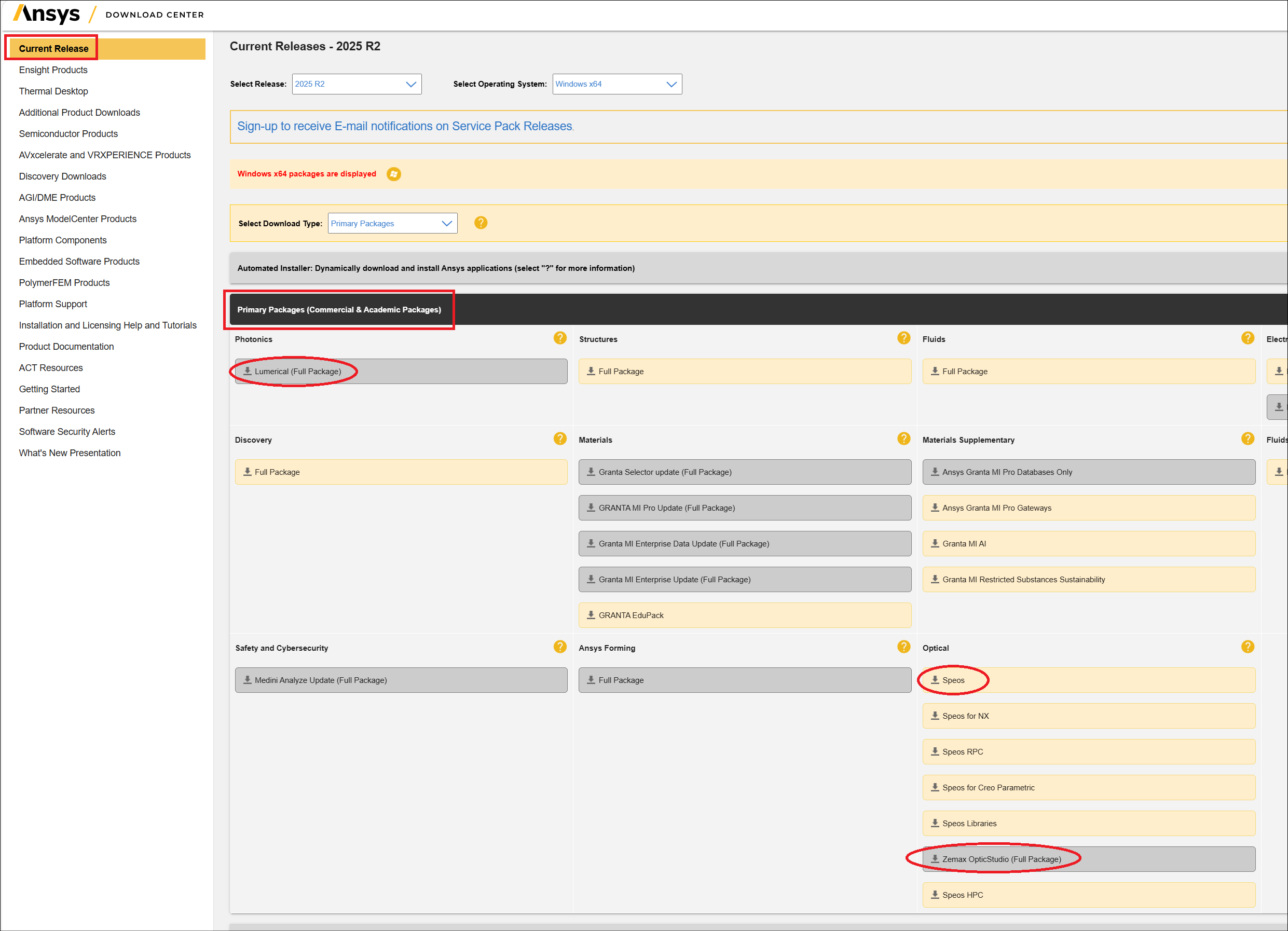1288x931 pixels.
Task: Open the Select Release dropdown
Action: click(x=356, y=84)
